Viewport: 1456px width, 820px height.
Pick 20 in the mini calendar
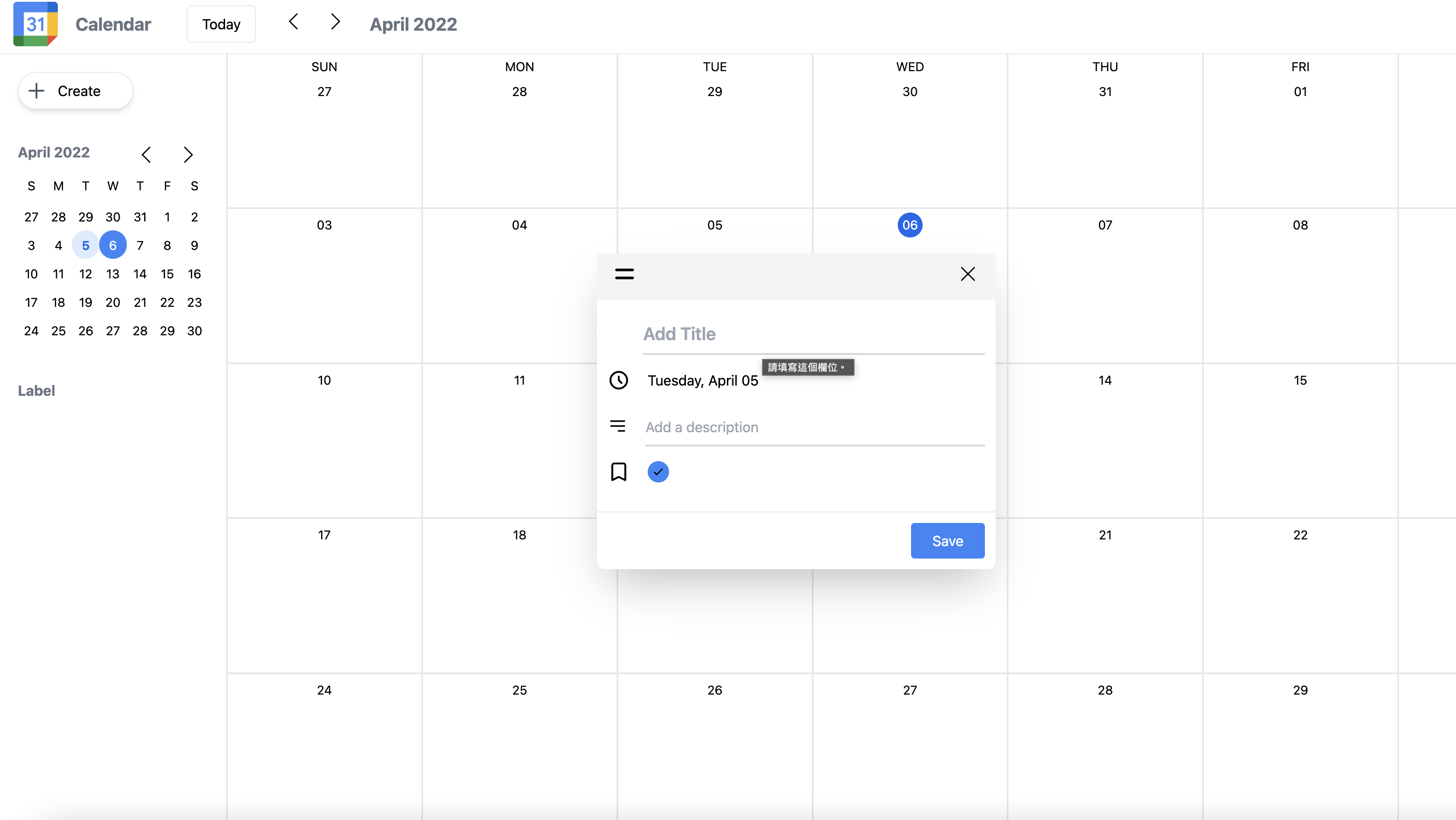[113, 302]
